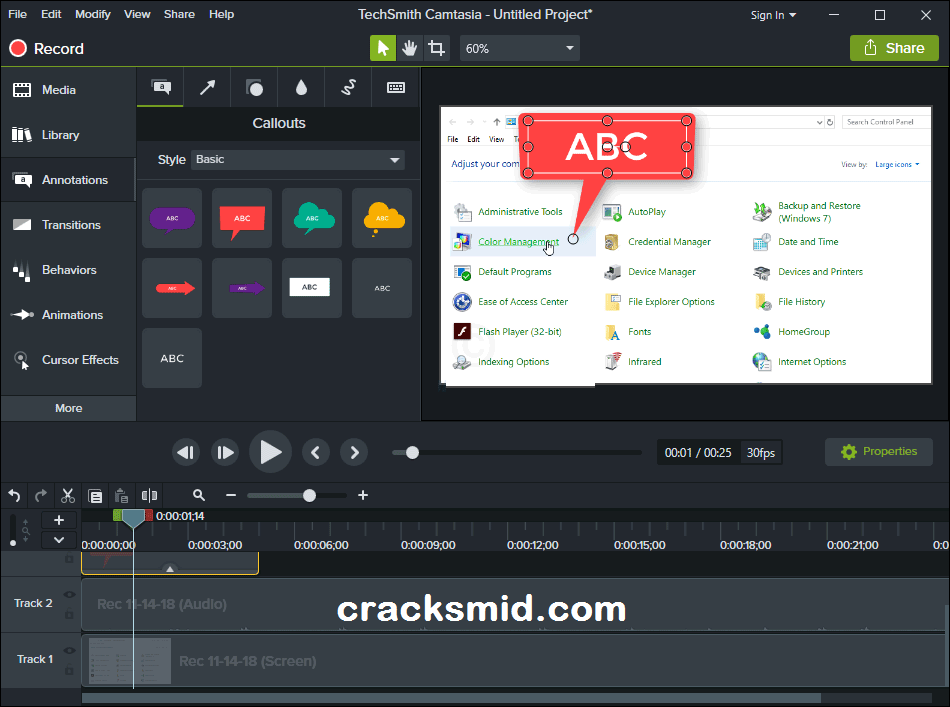Open the Arrows and Lines tab
This screenshot has height=707, width=950.
(207, 87)
